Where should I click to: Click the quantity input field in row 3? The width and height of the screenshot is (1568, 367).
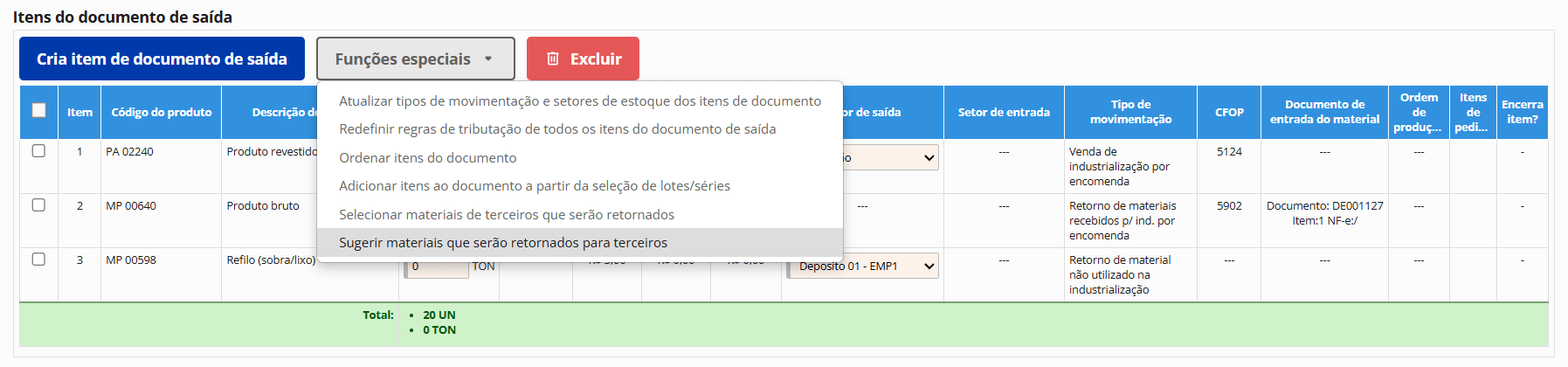[436, 267]
